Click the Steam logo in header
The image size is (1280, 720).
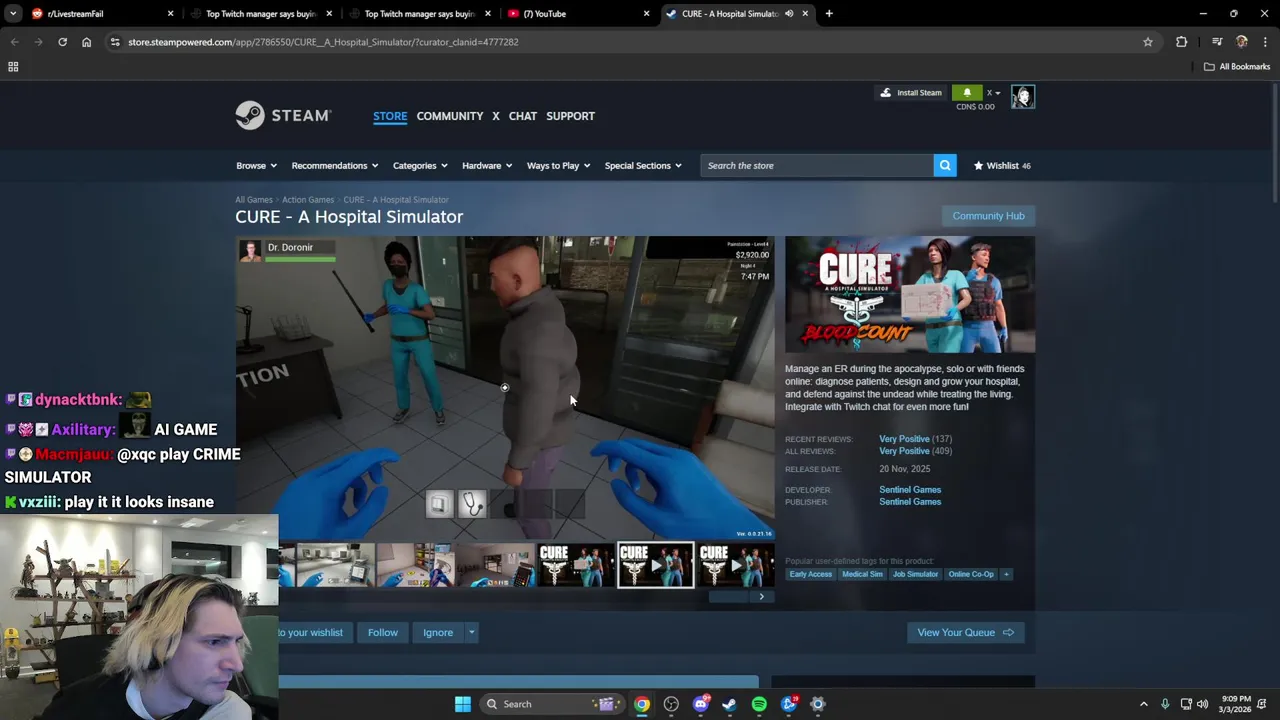click(283, 116)
